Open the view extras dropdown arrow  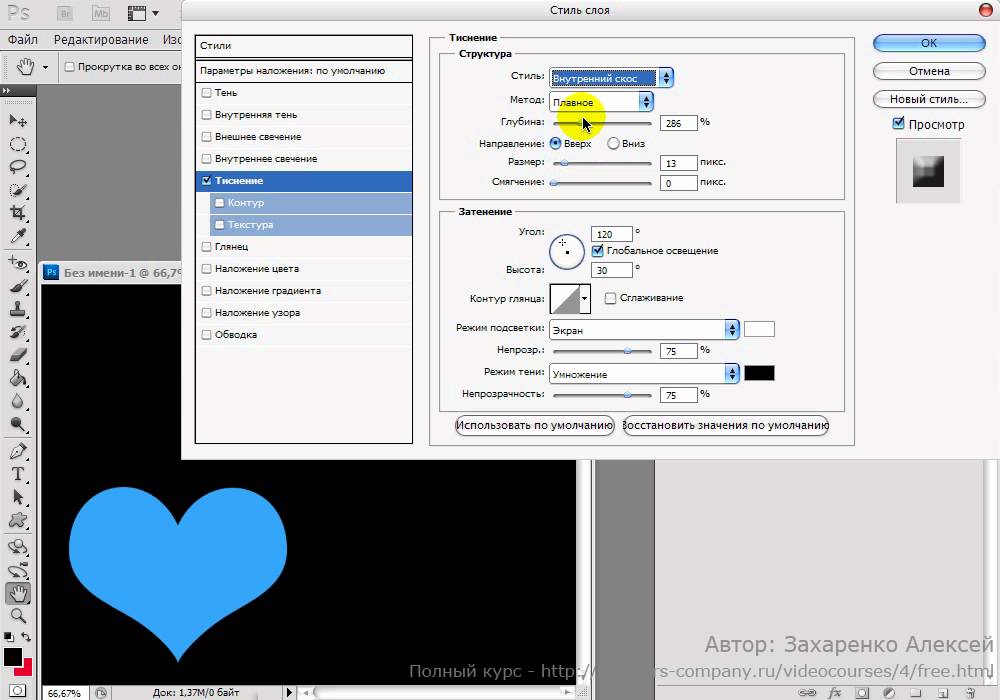(156, 13)
